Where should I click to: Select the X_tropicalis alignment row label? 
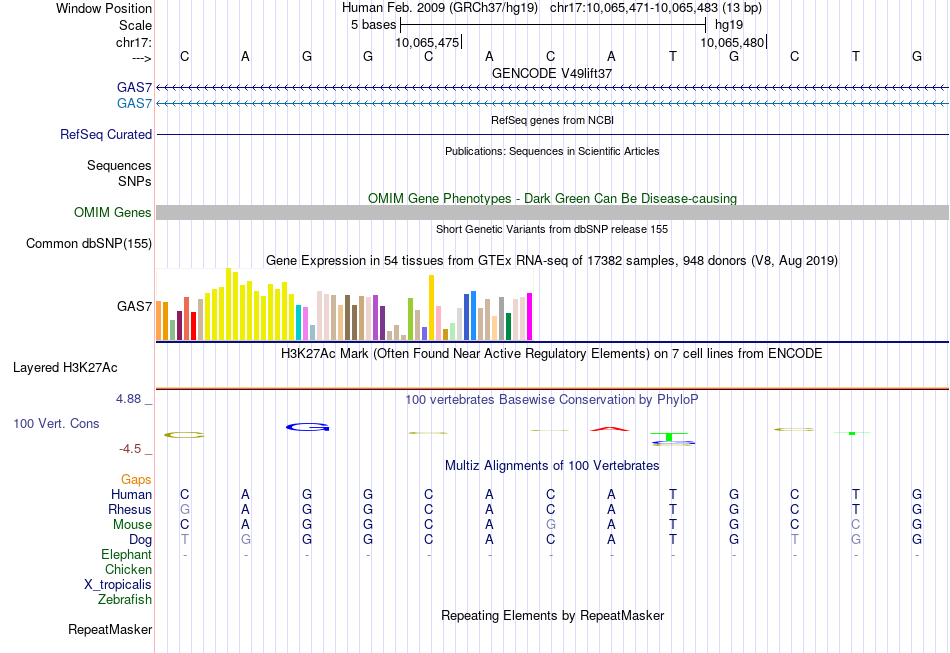pos(118,585)
